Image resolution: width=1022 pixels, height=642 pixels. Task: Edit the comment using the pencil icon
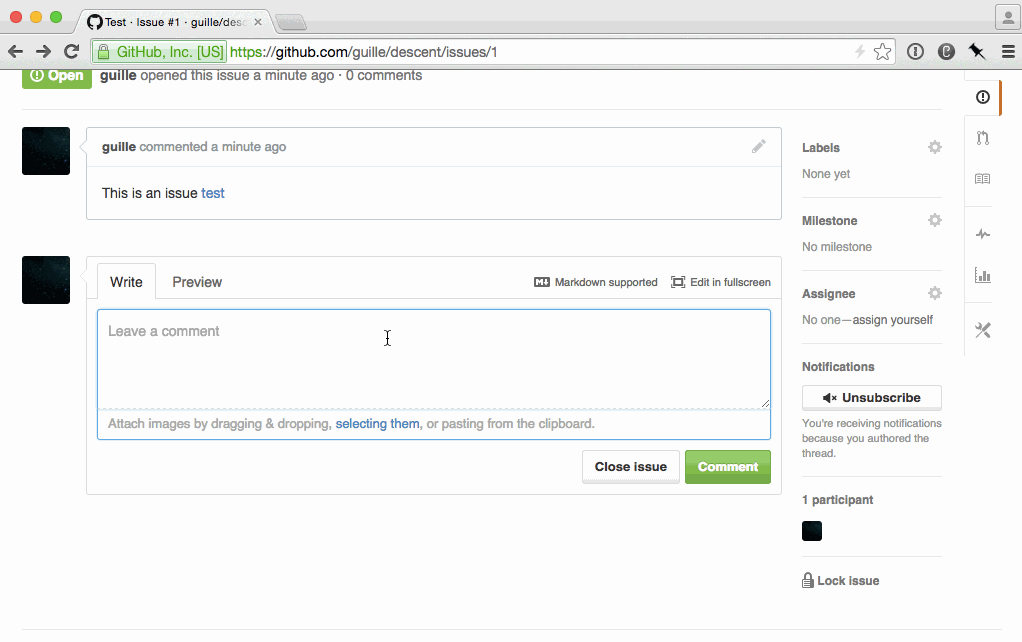759,146
